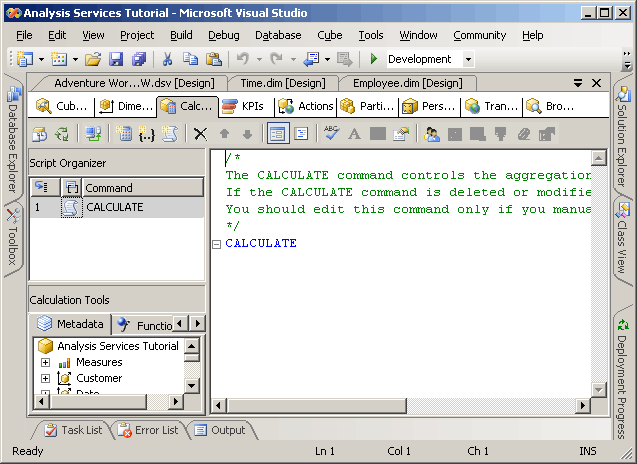Click the metadata tree scroll-down arrow
637x464 pixels.
click(192, 386)
